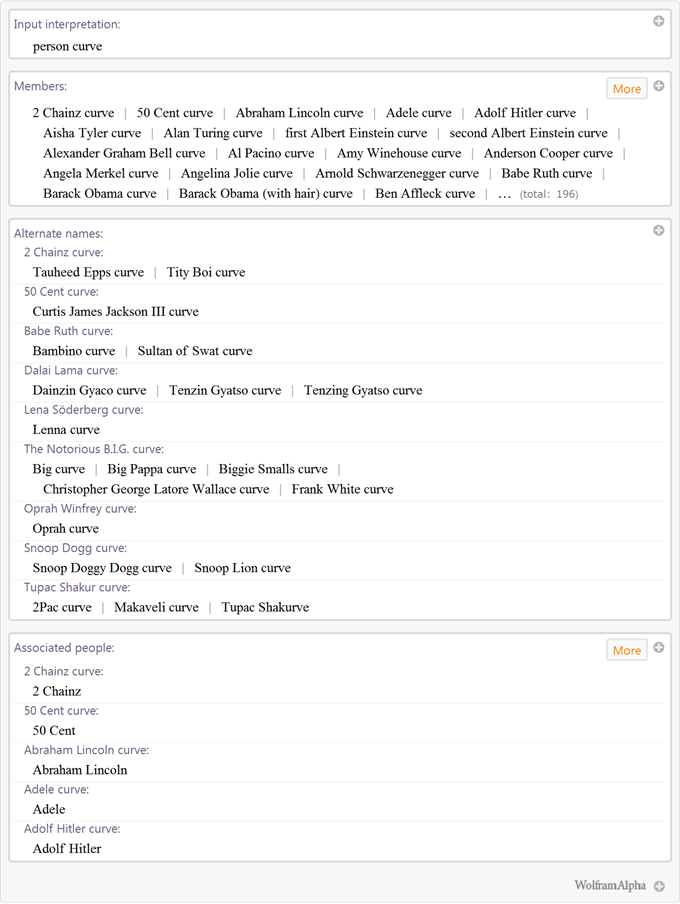The width and height of the screenshot is (680, 904).
Task: Click the '(total: 196)' count text
Action: pyautogui.click(x=548, y=194)
